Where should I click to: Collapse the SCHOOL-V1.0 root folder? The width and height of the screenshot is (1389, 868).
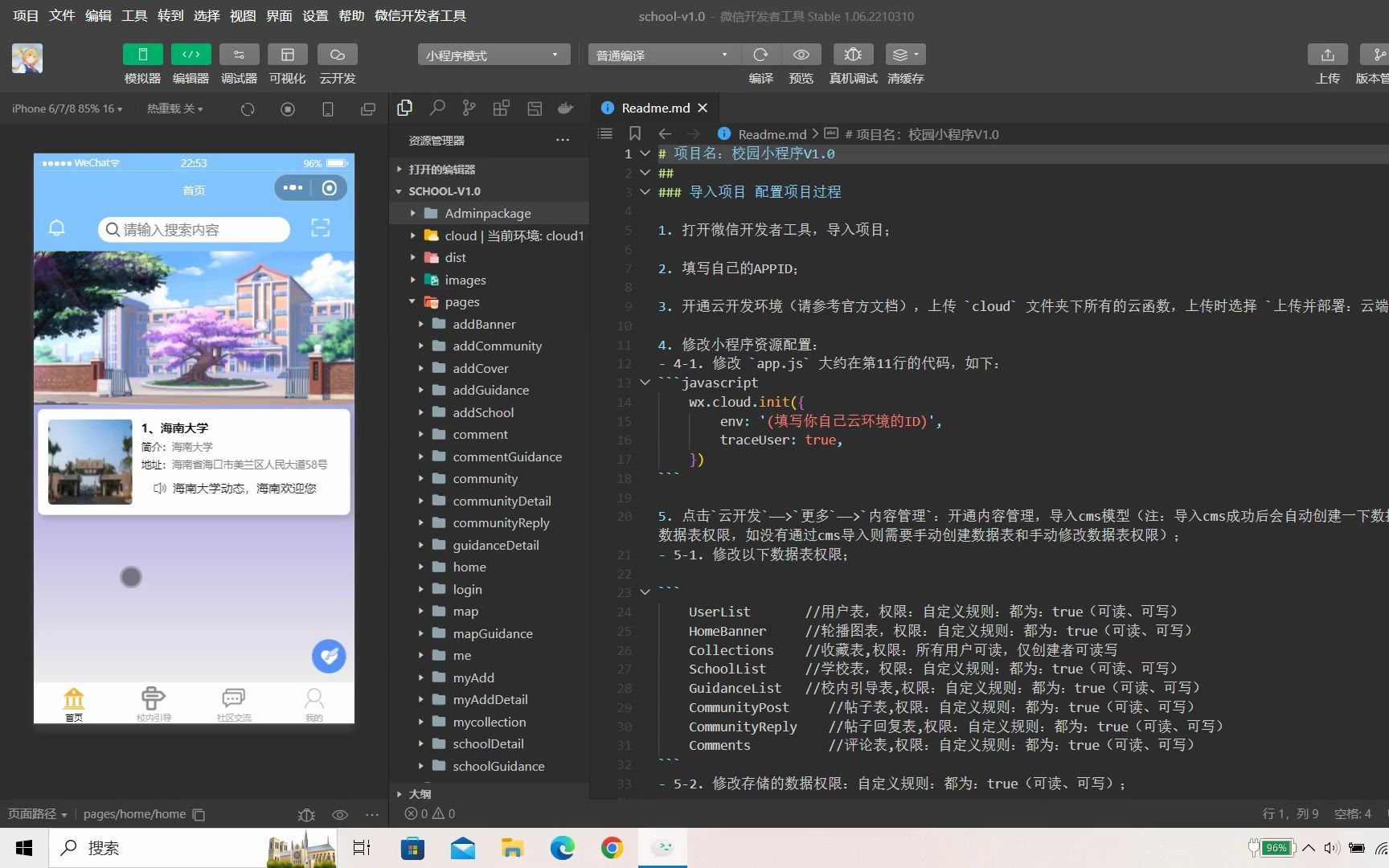pyautogui.click(x=489, y=191)
